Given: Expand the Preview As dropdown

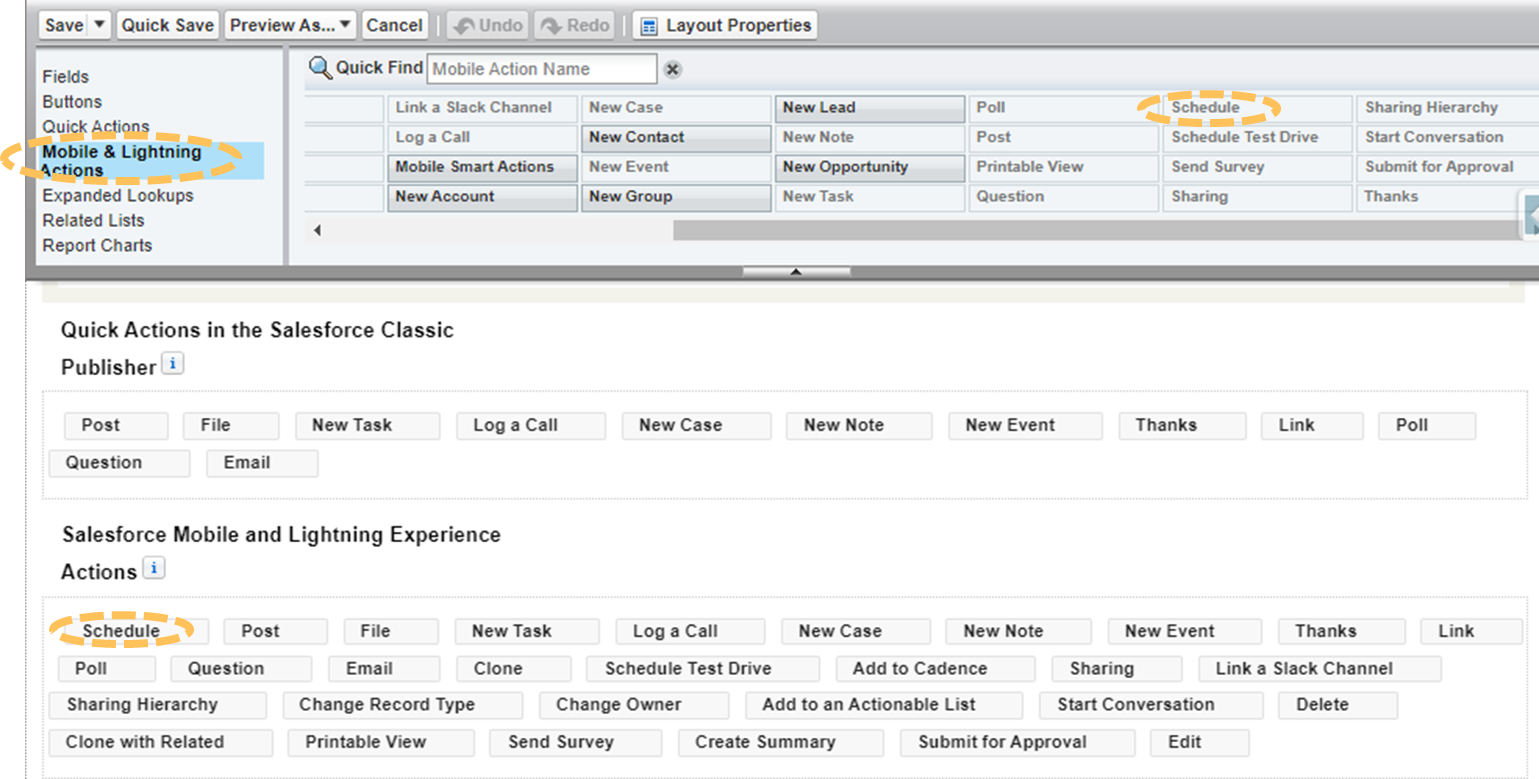Looking at the screenshot, I should pyautogui.click(x=291, y=25).
